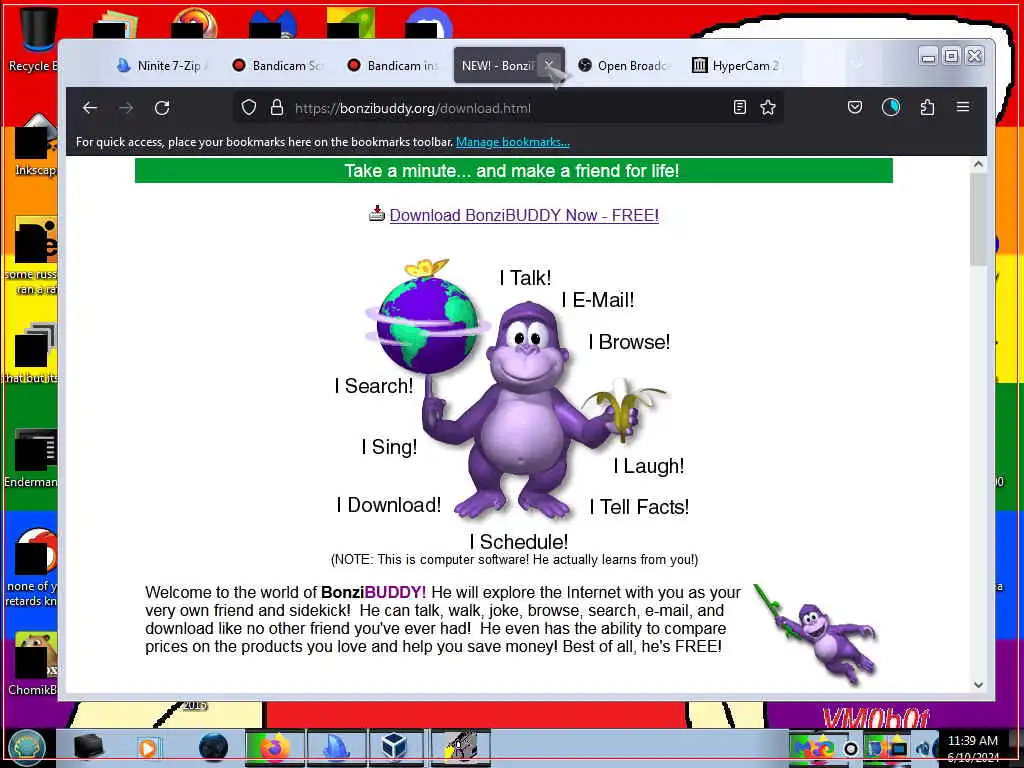1024x768 pixels.
Task: Switch to the Open Broadc tab
Action: click(624, 65)
